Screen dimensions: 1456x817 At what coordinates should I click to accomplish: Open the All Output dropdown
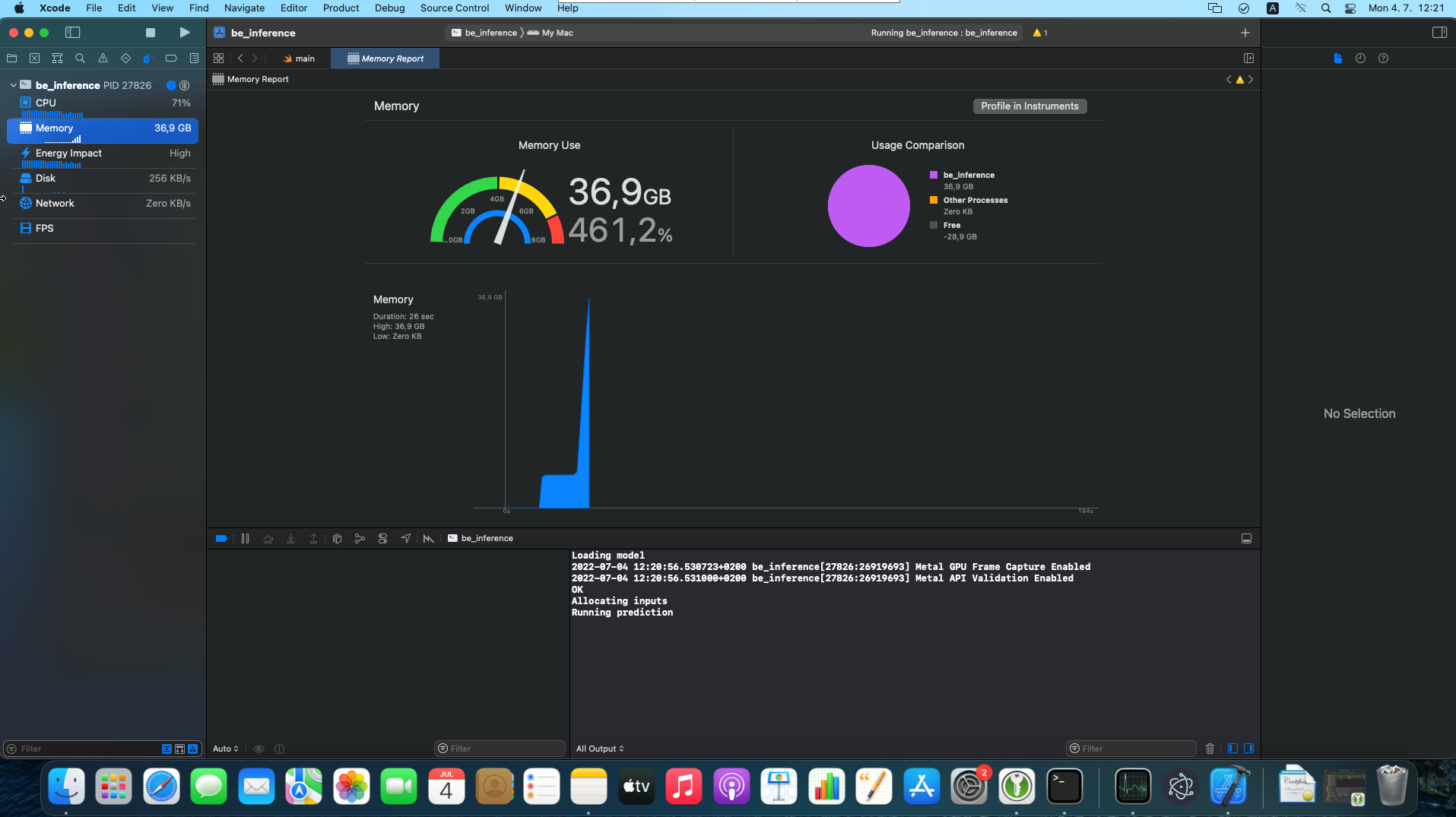click(x=600, y=749)
